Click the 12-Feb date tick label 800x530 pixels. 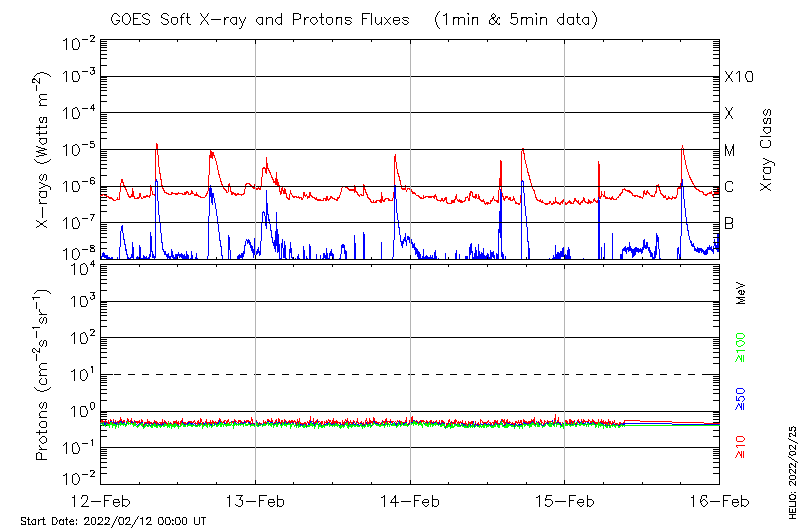click(x=101, y=500)
